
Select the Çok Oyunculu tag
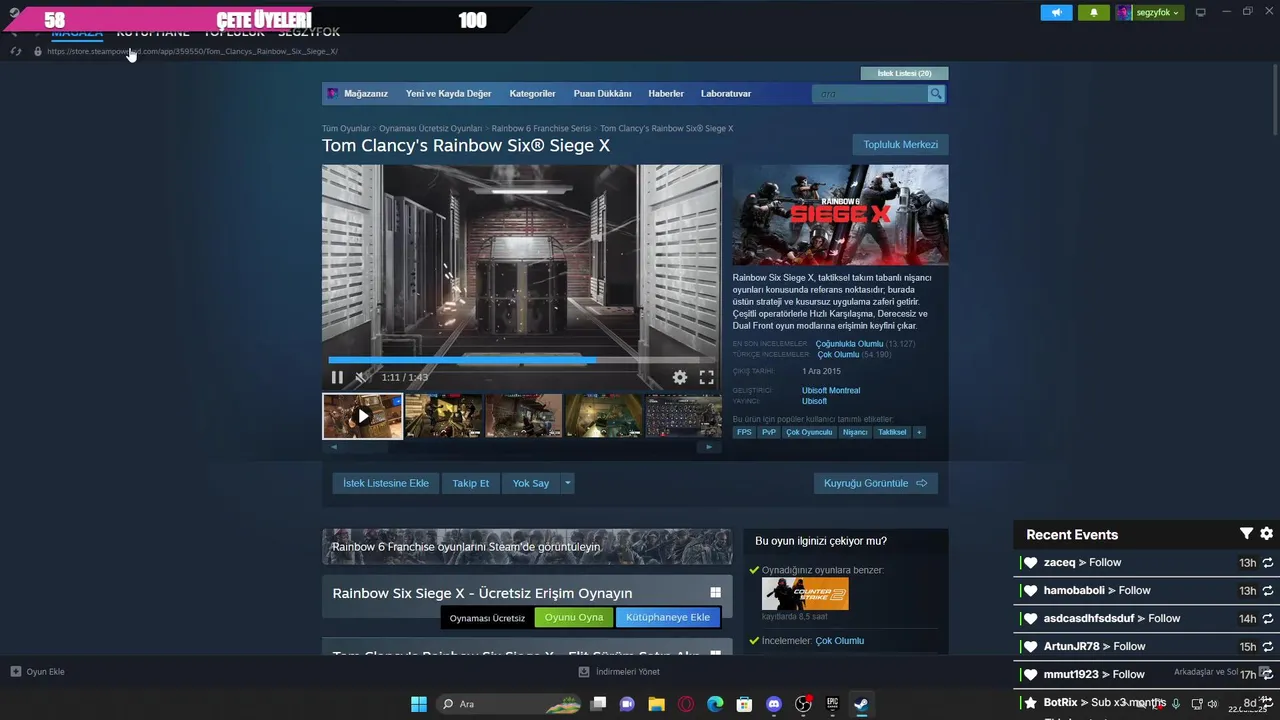[x=809, y=433]
